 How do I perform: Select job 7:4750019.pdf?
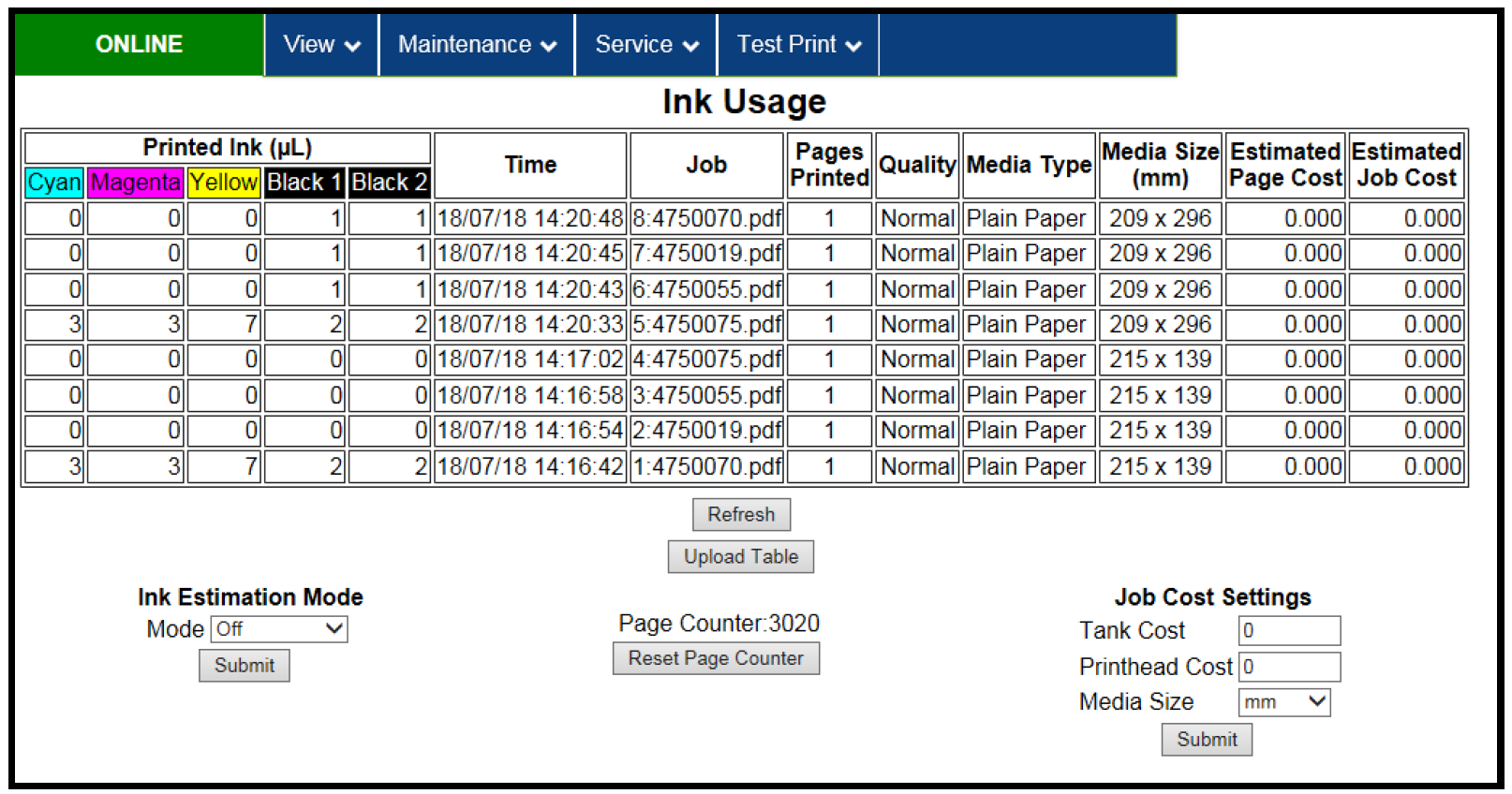click(x=706, y=254)
